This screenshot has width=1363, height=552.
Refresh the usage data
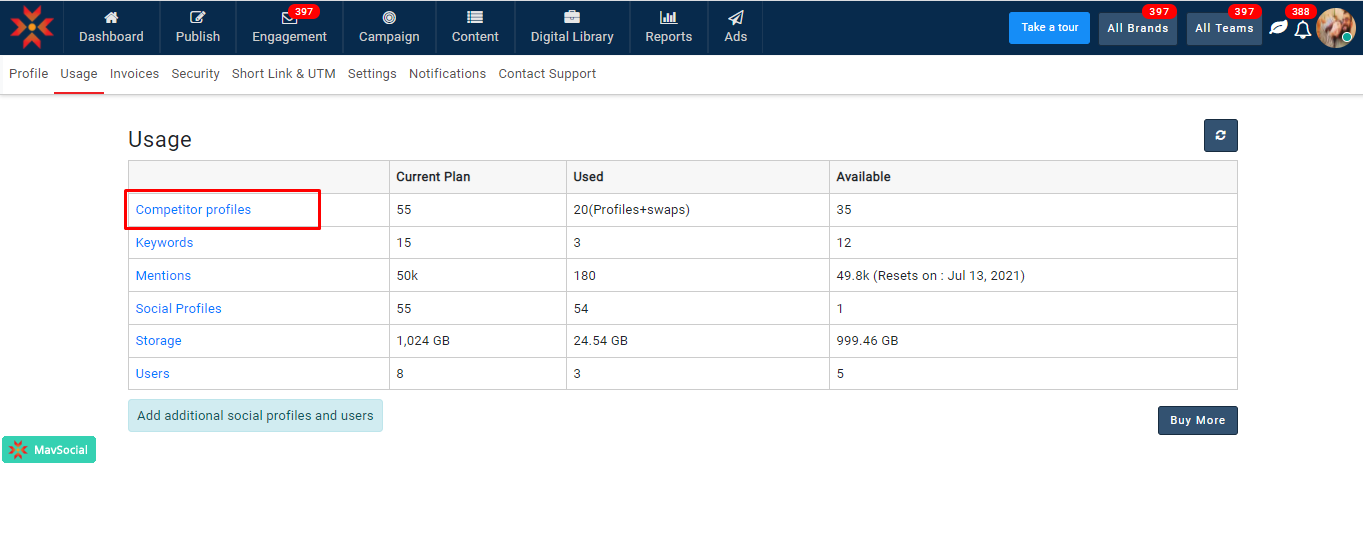[x=1220, y=136]
